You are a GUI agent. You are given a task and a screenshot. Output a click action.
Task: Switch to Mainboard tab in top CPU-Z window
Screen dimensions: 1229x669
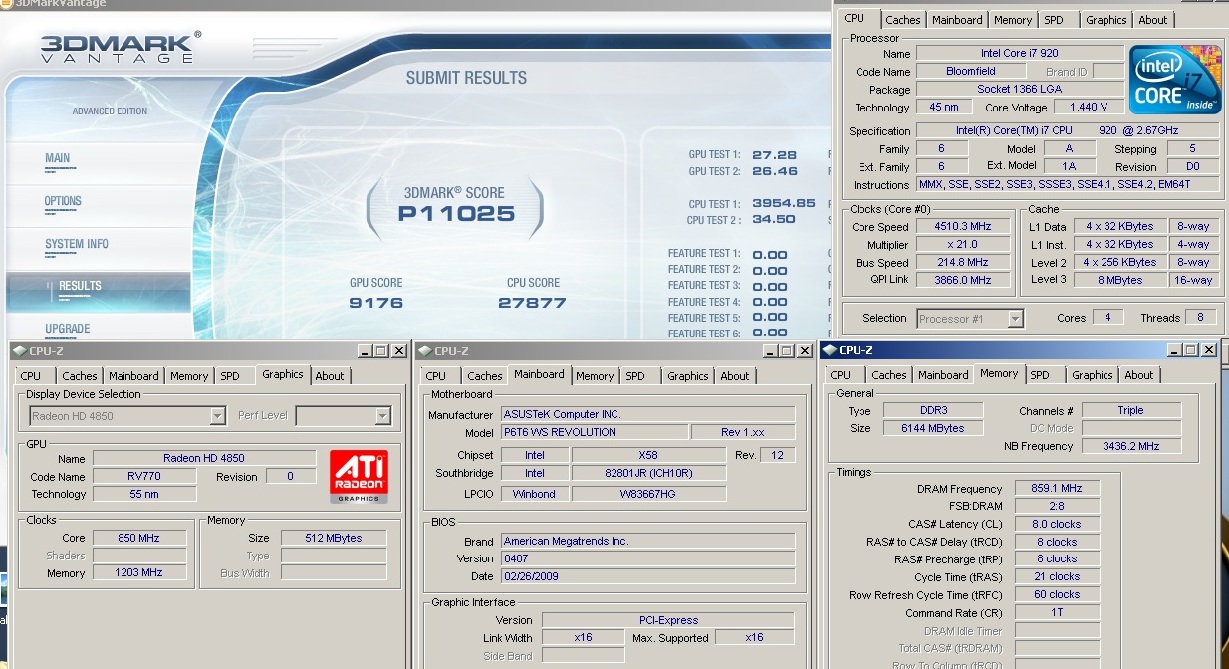pos(957,20)
